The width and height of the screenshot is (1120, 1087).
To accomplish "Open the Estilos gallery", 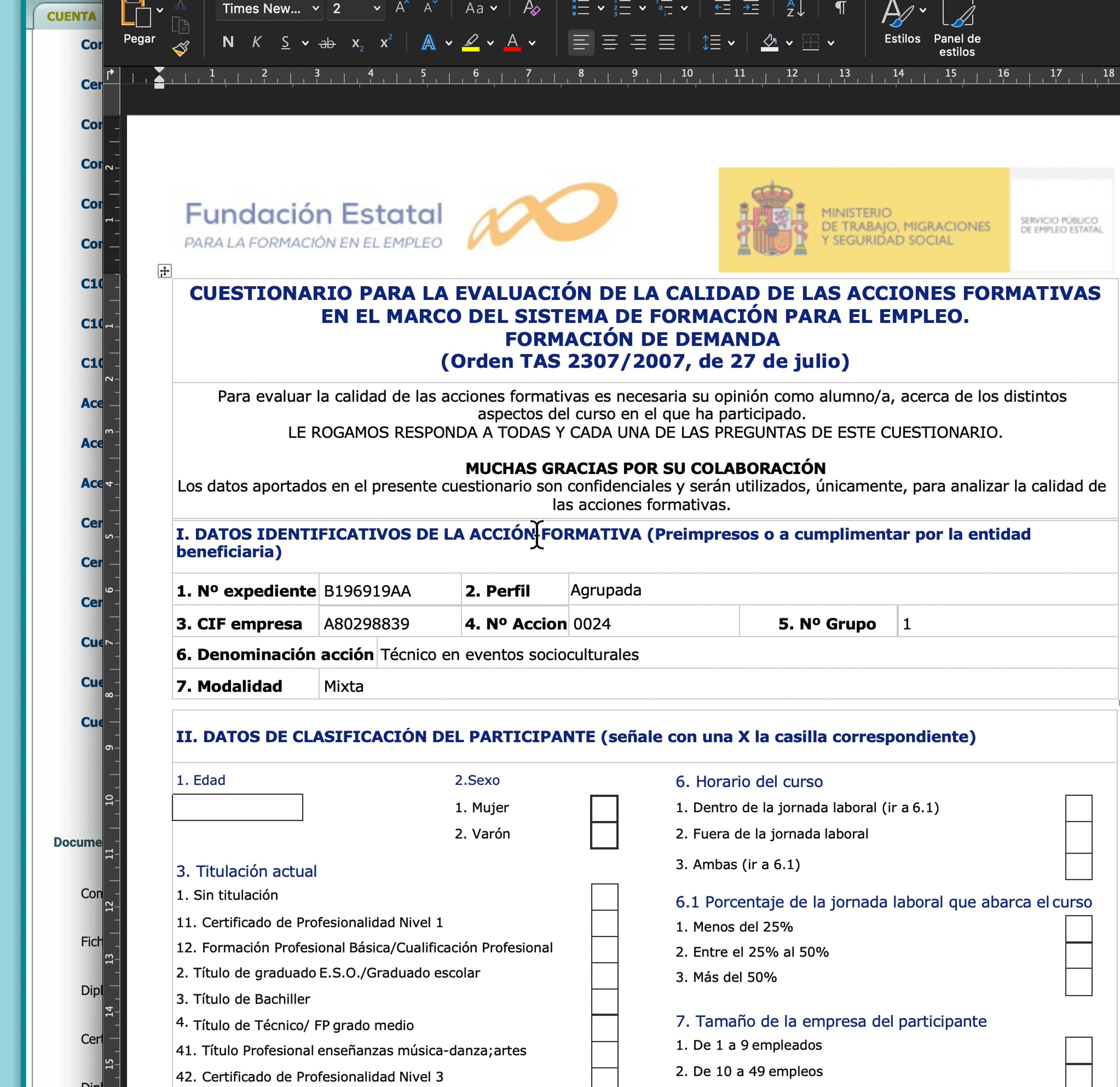I will click(x=902, y=23).
